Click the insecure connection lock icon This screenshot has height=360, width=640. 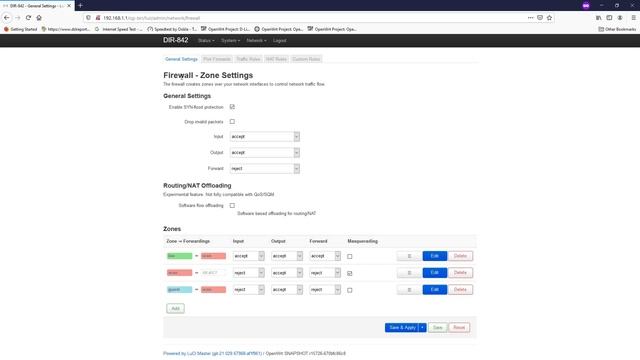pos(98,18)
